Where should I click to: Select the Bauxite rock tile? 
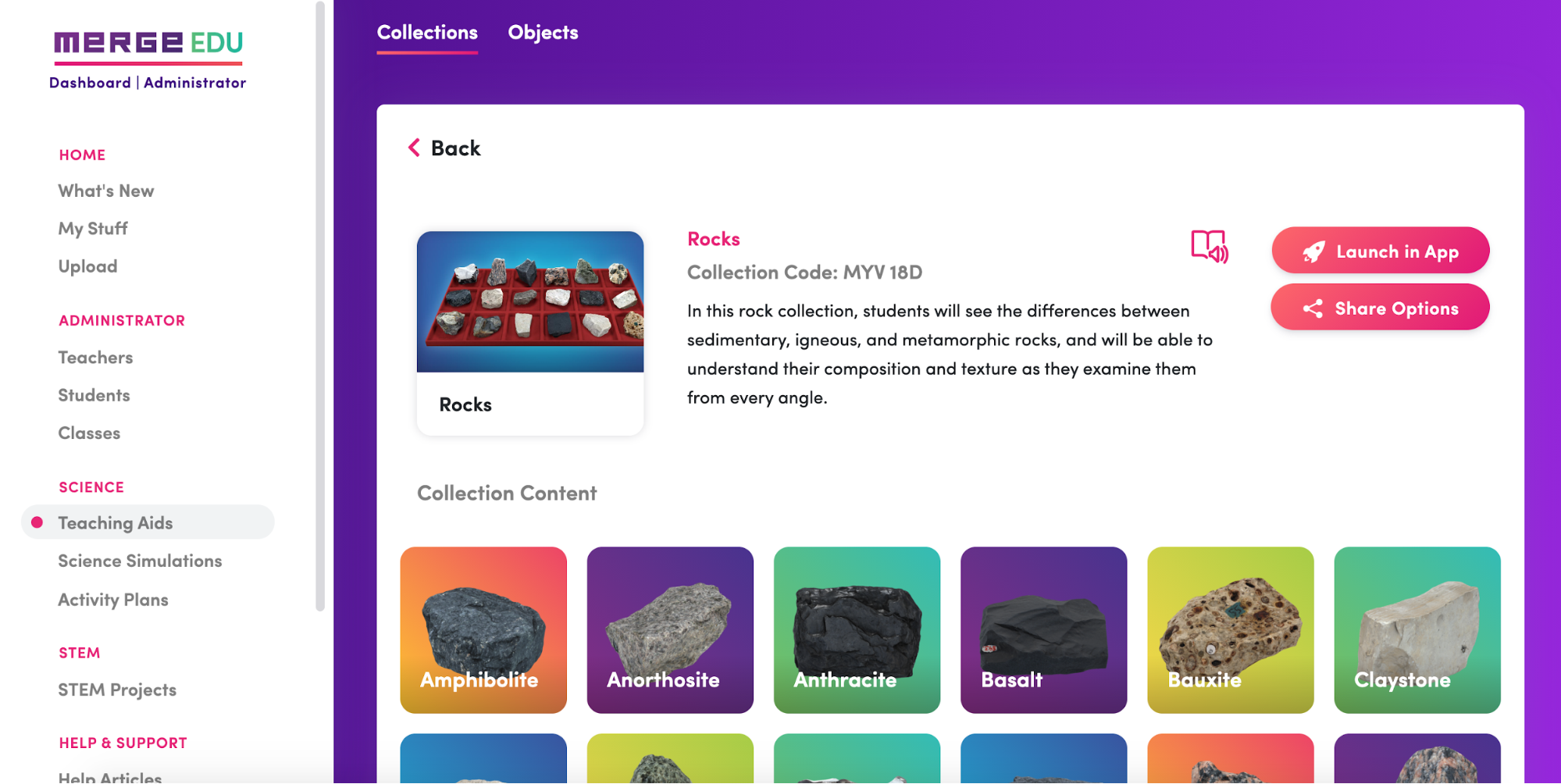(x=1230, y=629)
